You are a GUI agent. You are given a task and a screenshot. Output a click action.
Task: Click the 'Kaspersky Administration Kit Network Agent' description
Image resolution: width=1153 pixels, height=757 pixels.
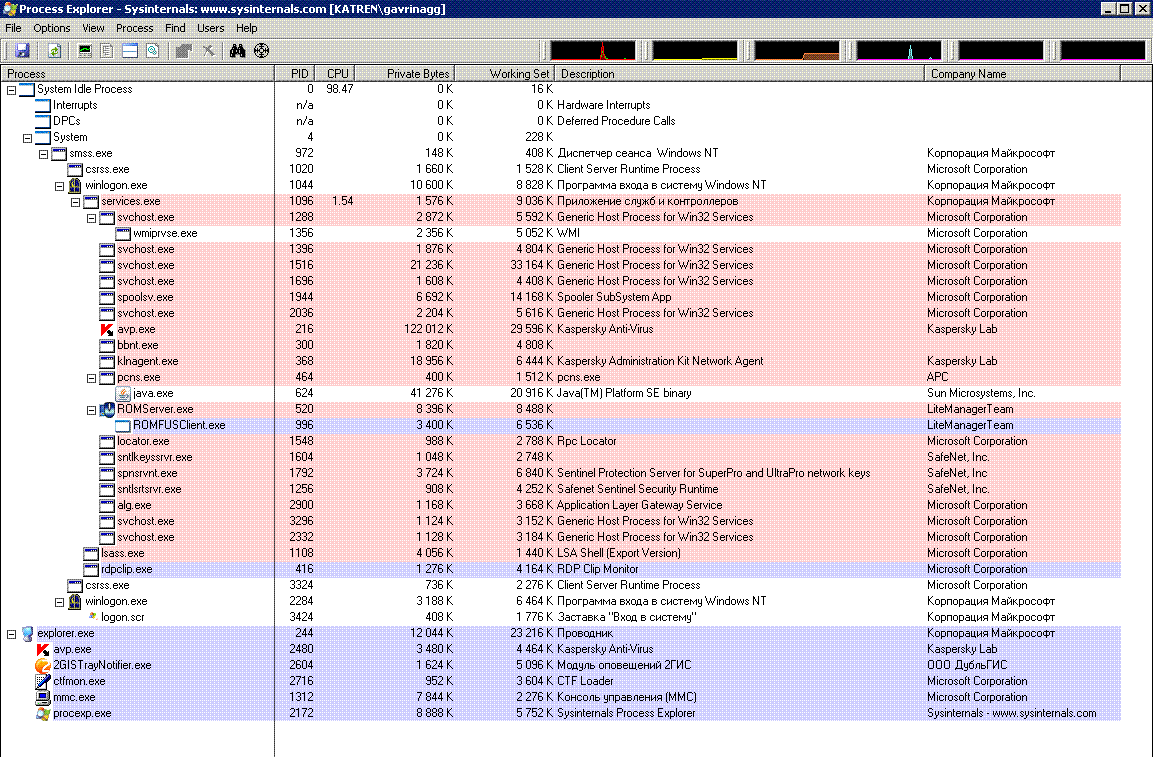pyautogui.click(x=660, y=361)
